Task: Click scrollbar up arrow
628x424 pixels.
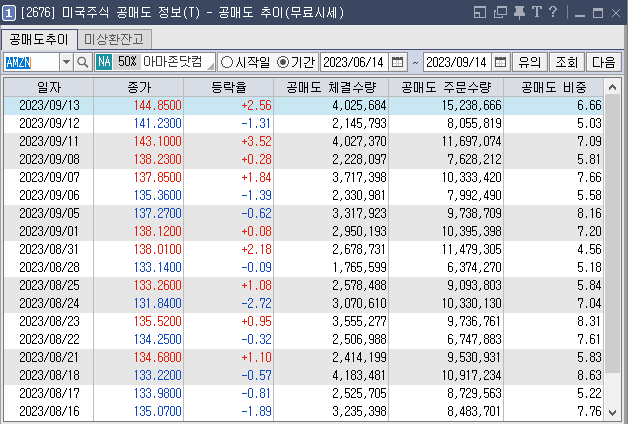Action: [x=612, y=87]
